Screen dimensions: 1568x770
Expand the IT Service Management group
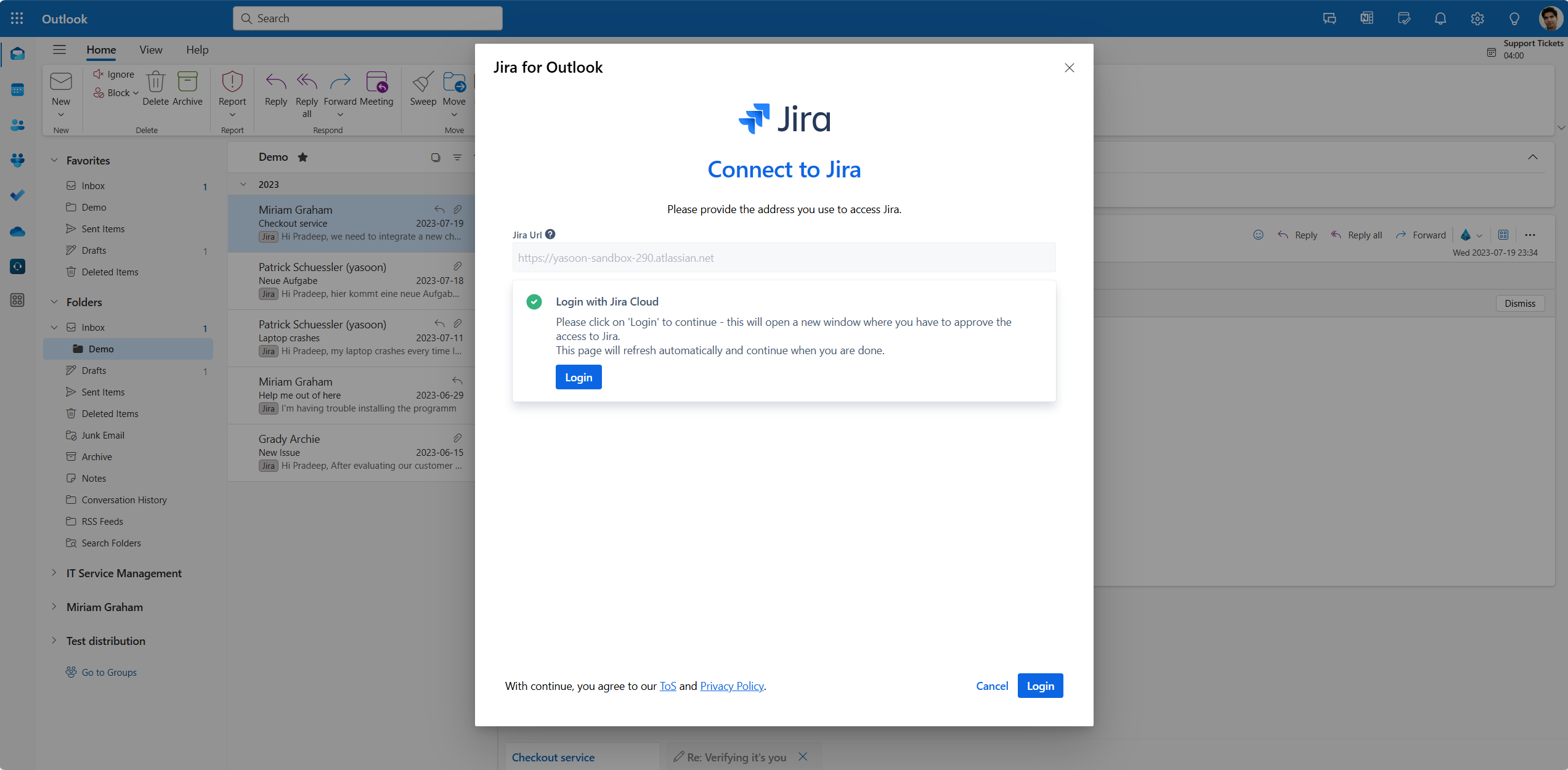tap(54, 573)
